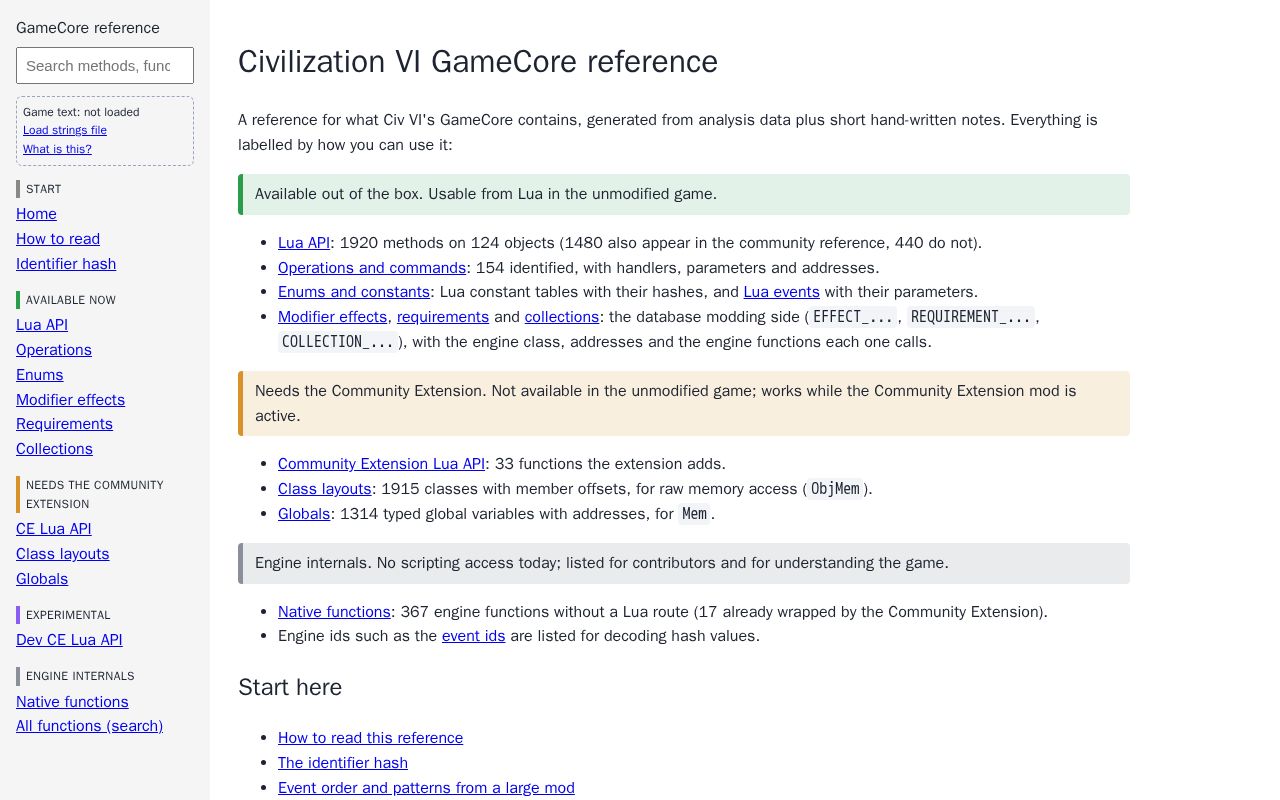Follow Operations and commands link
Viewport: 1280px width, 800px height.
pos(372,268)
